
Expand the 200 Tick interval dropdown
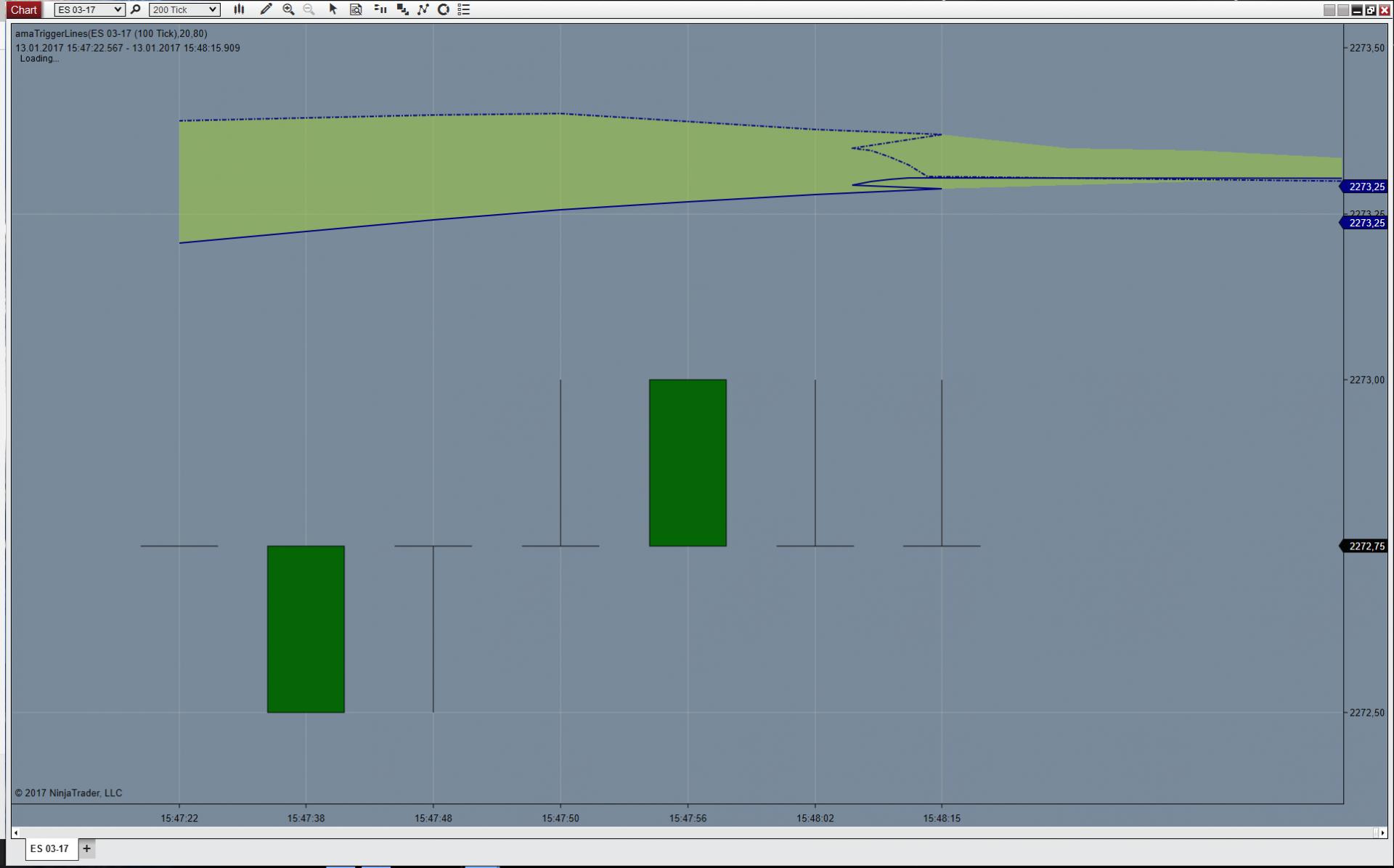[213, 9]
